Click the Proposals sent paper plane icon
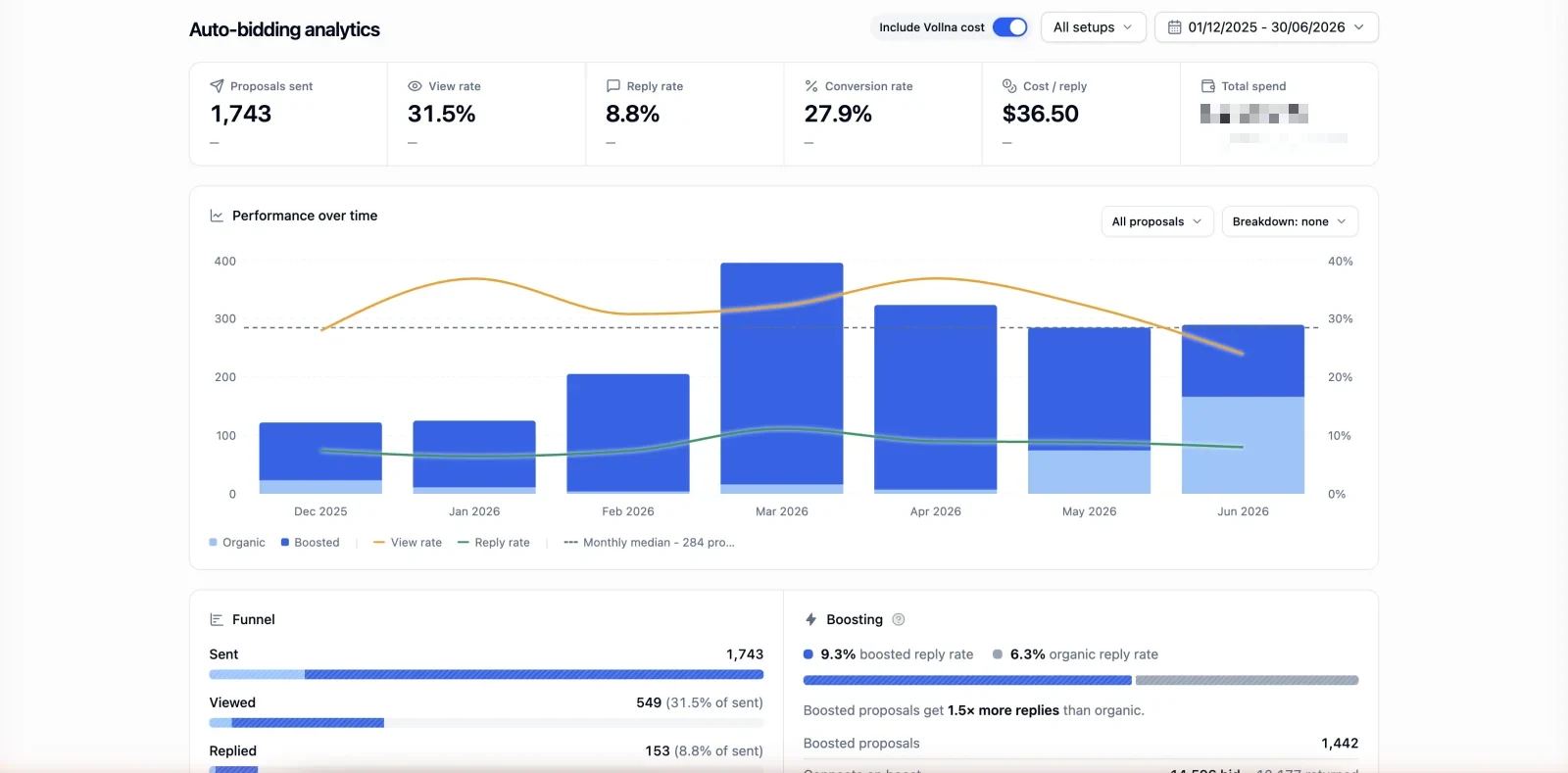This screenshot has height=773, width=1568. [x=217, y=86]
